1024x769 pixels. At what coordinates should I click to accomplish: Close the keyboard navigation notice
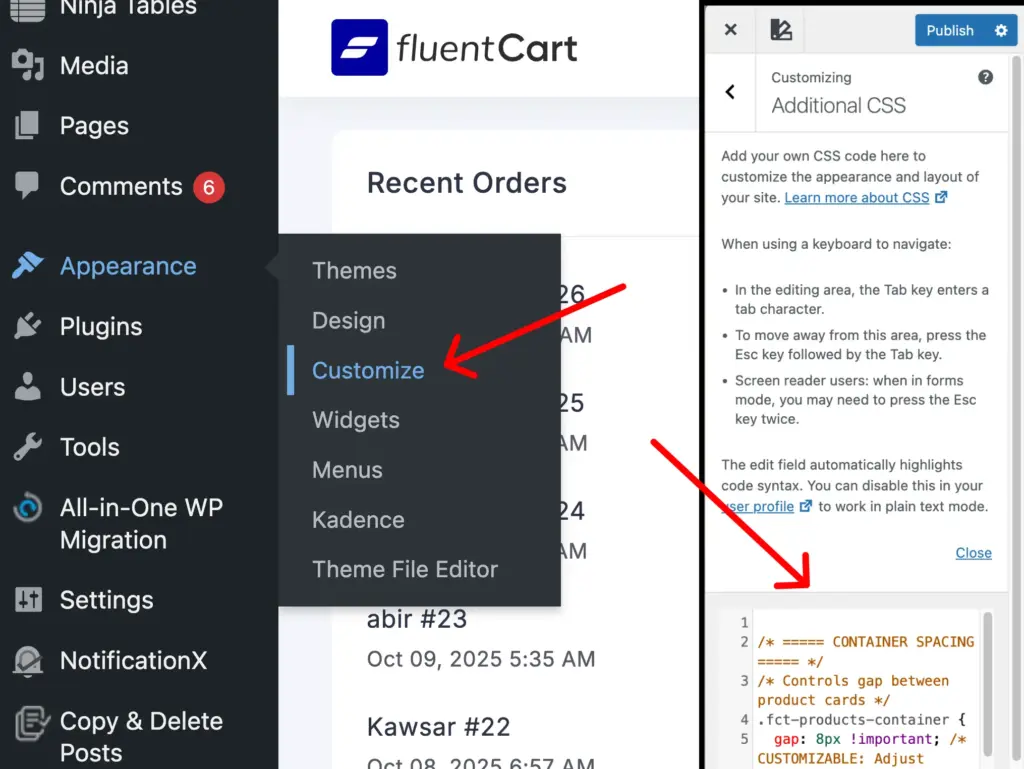[973, 552]
